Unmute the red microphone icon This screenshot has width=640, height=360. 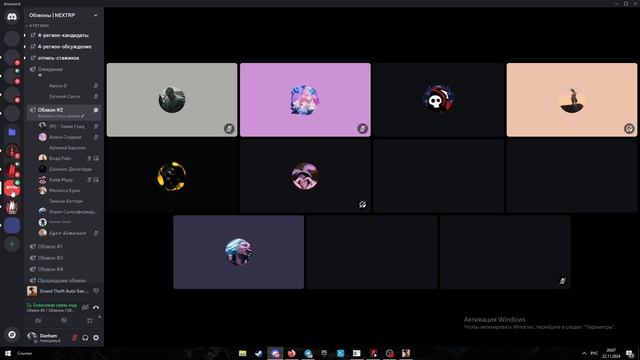click(75, 338)
